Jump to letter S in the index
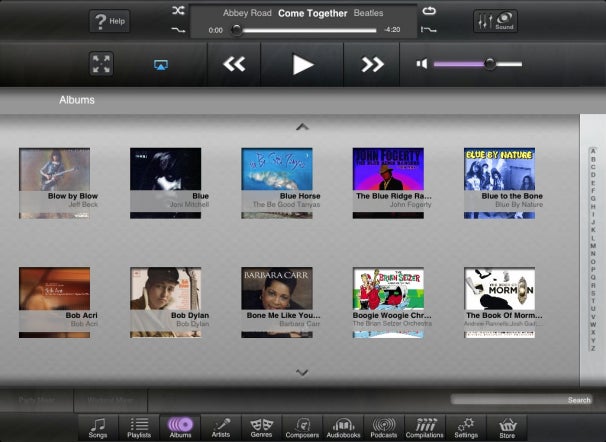Image resolution: width=606 pixels, height=442 pixels. 593,293
